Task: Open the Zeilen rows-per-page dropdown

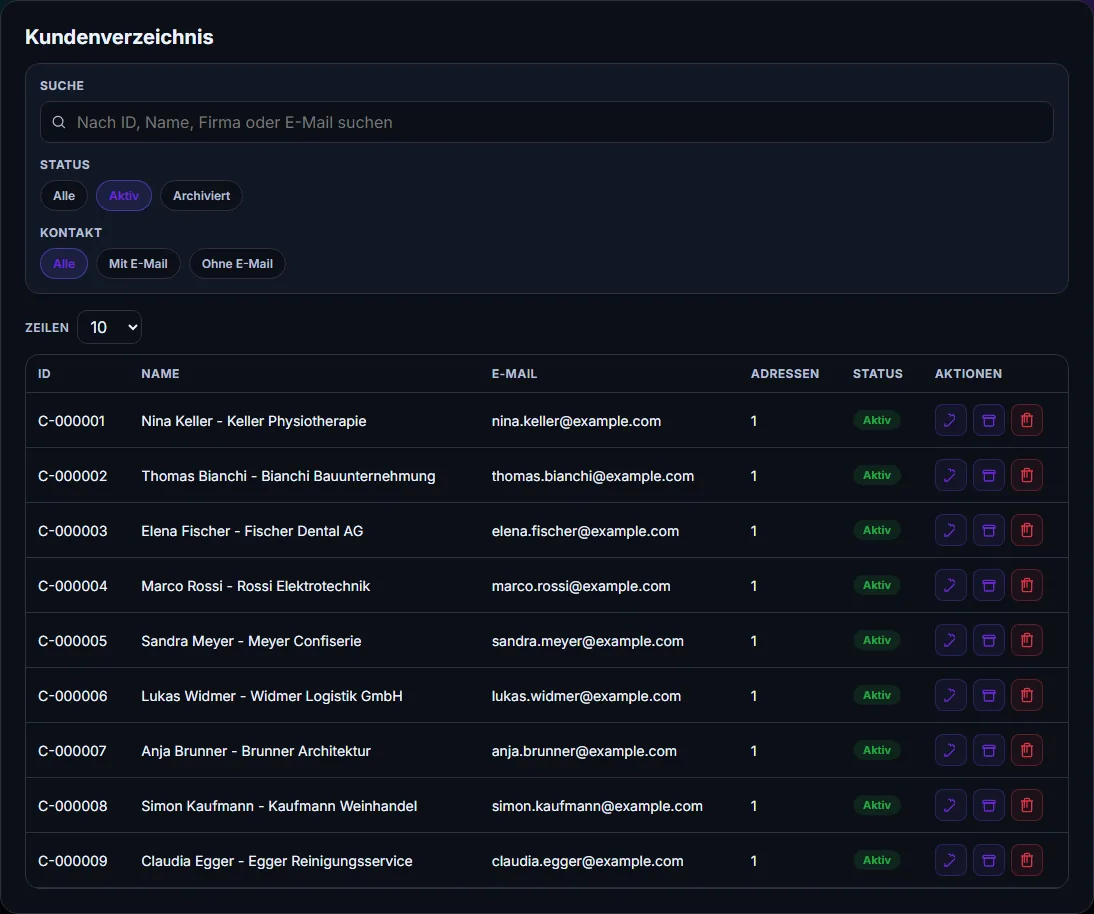Action: click(110, 327)
